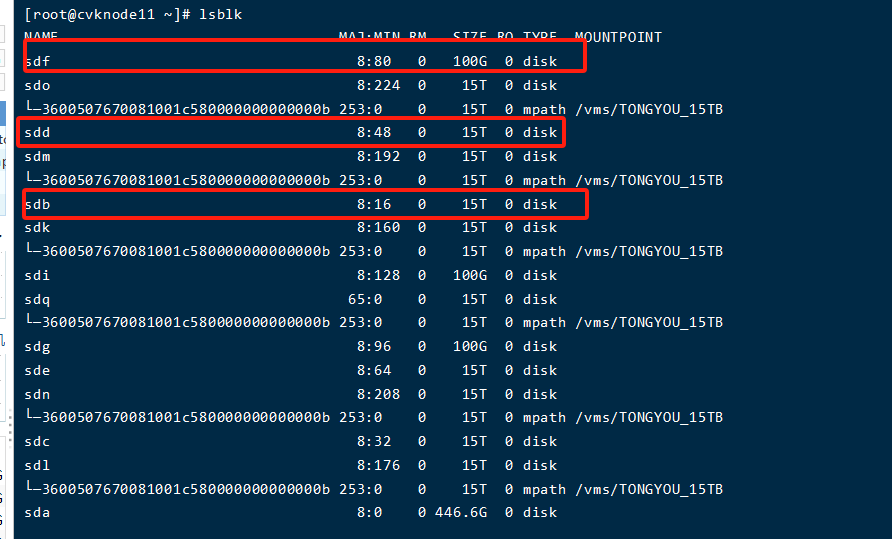Click the 8:64 device number
892x539 pixels.
(x=374, y=371)
